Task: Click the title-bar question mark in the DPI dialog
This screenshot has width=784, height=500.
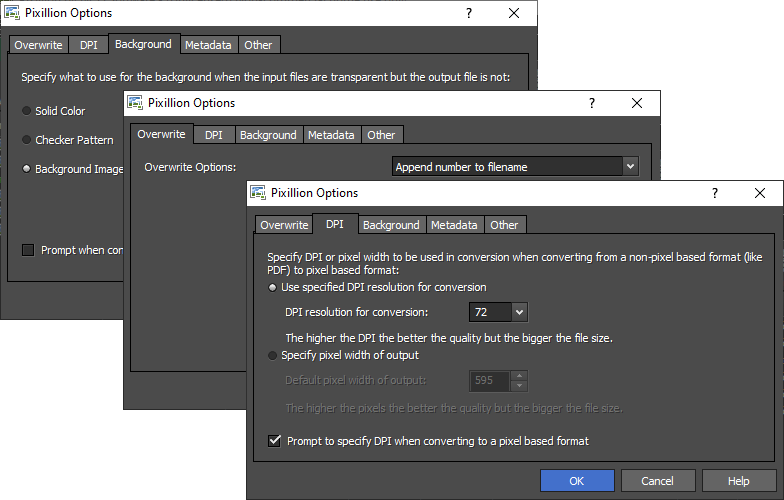Action: [x=714, y=193]
